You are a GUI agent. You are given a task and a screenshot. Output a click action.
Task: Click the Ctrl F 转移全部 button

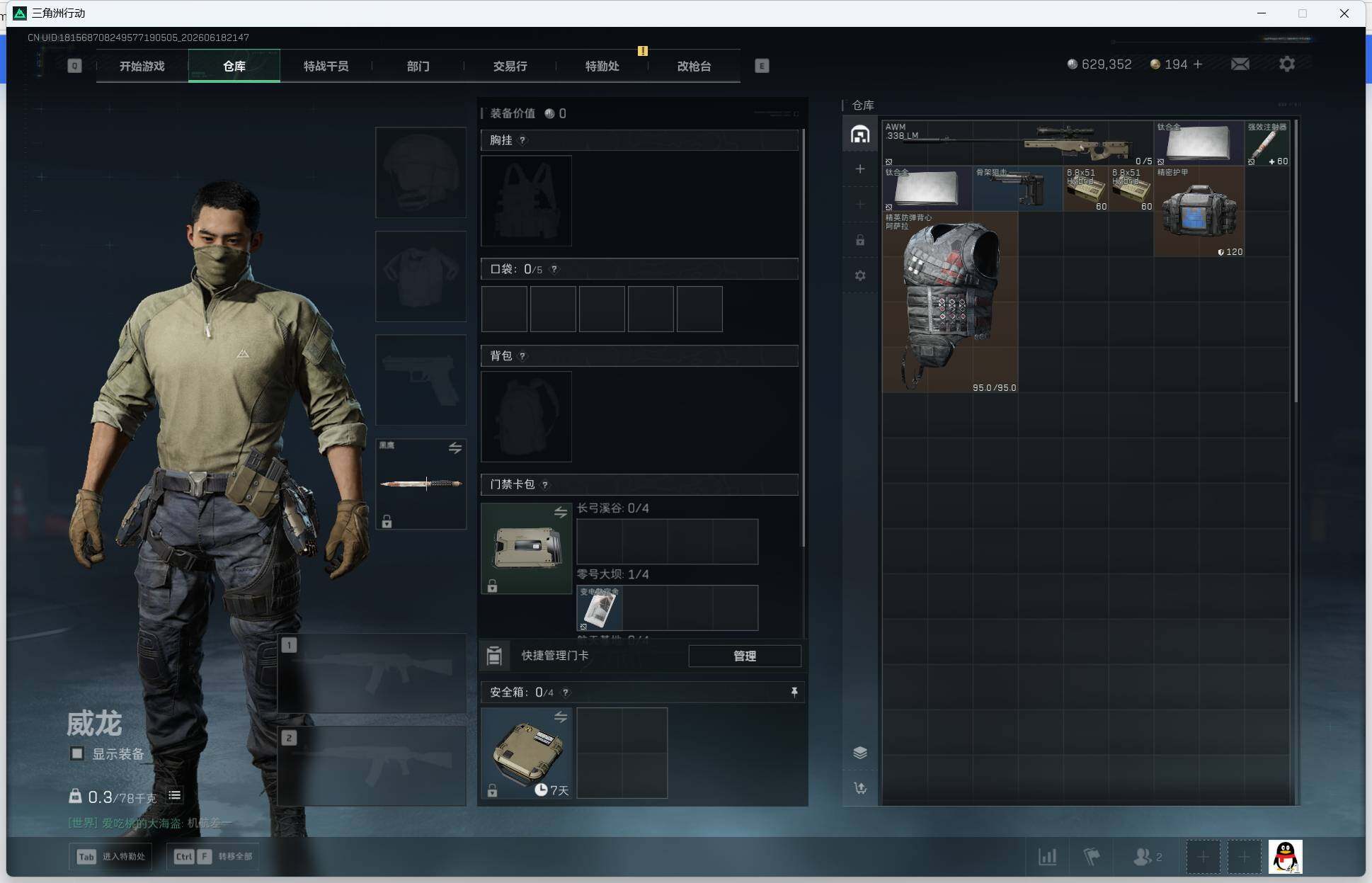(x=212, y=857)
